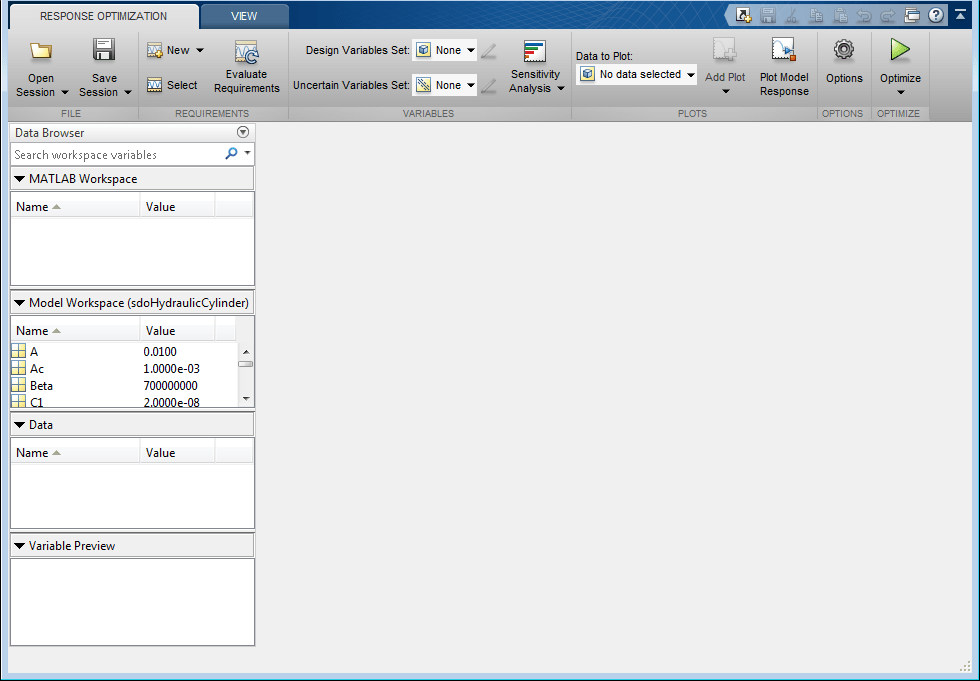The width and height of the screenshot is (980, 681).
Task: Switch to the VIEW tab
Action: [x=244, y=16]
